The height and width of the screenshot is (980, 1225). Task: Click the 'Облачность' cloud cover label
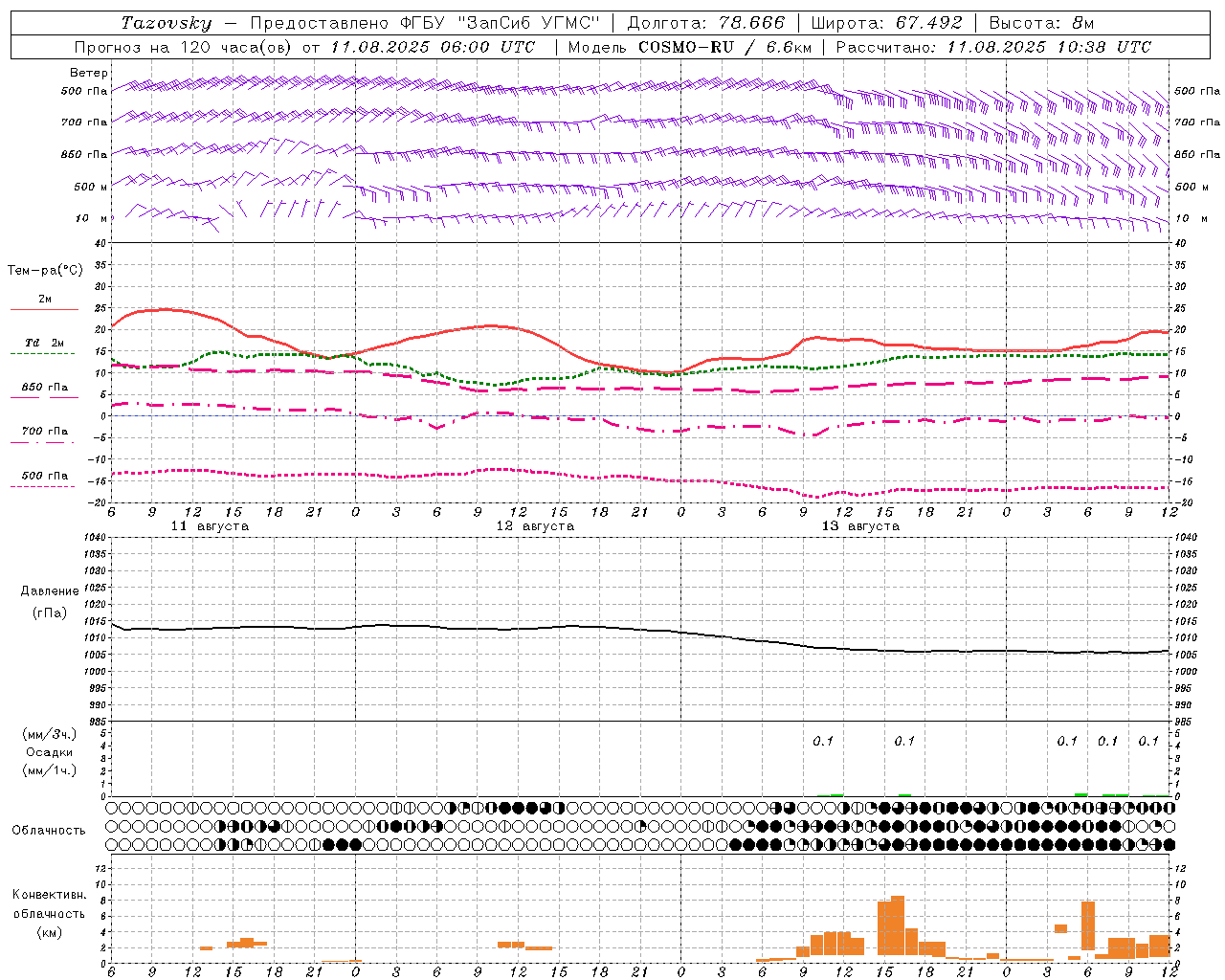[49, 831]
